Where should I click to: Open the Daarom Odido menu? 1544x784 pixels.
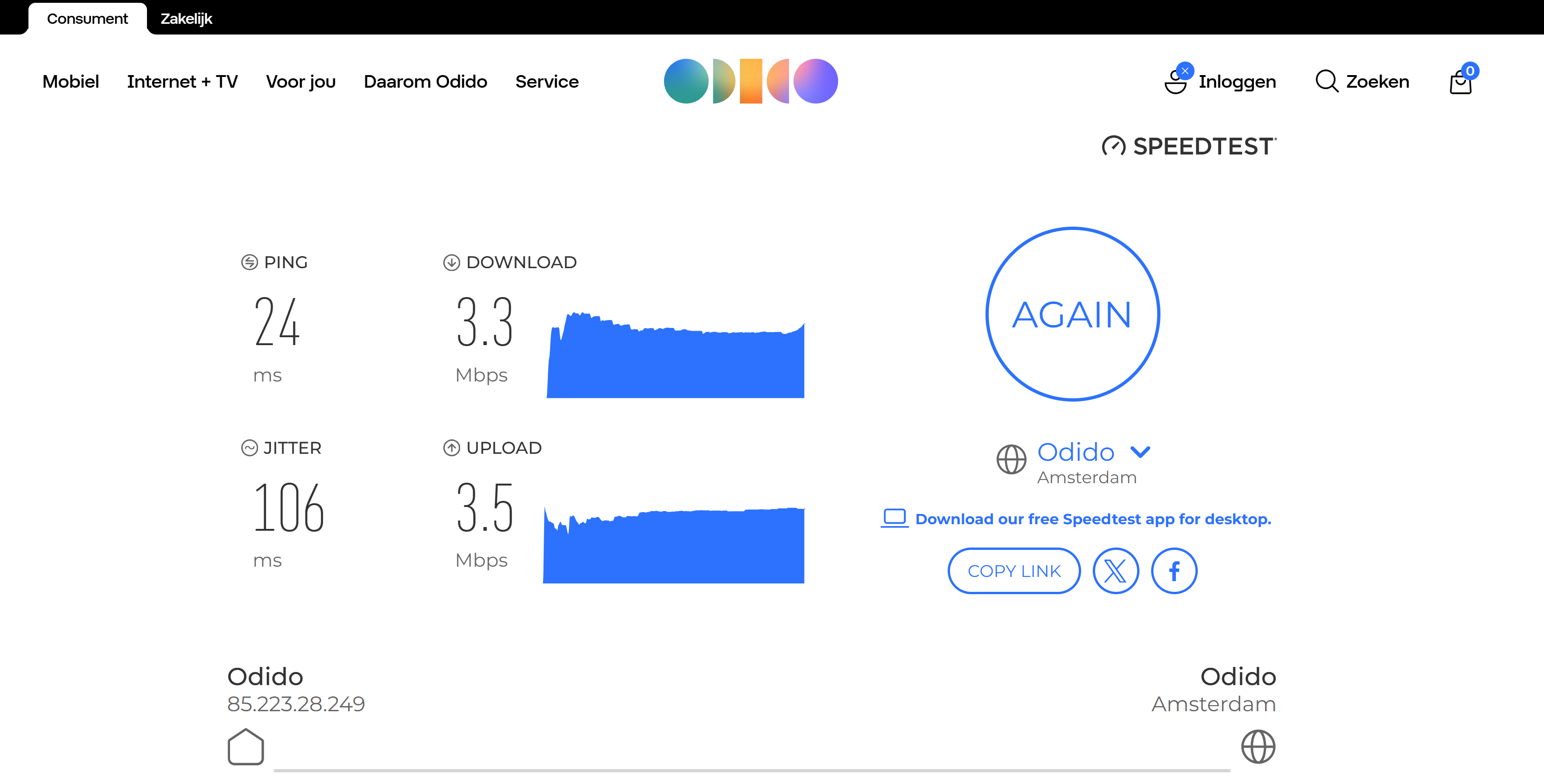426,82
